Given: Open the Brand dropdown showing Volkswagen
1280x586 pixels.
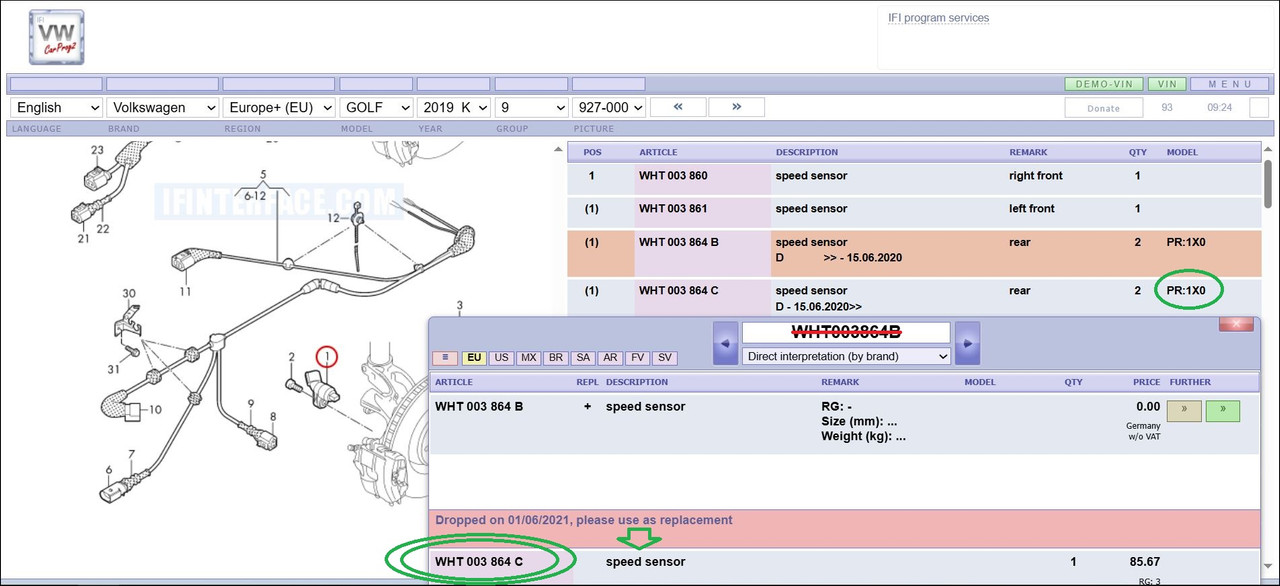Looking at the screenshot, I should [163, 107].
